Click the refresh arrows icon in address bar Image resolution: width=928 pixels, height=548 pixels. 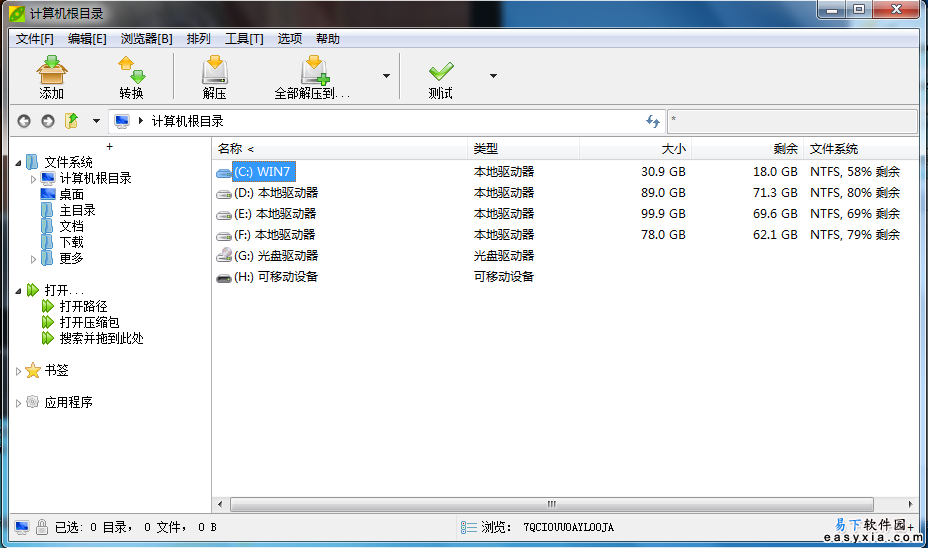point(653,121)
